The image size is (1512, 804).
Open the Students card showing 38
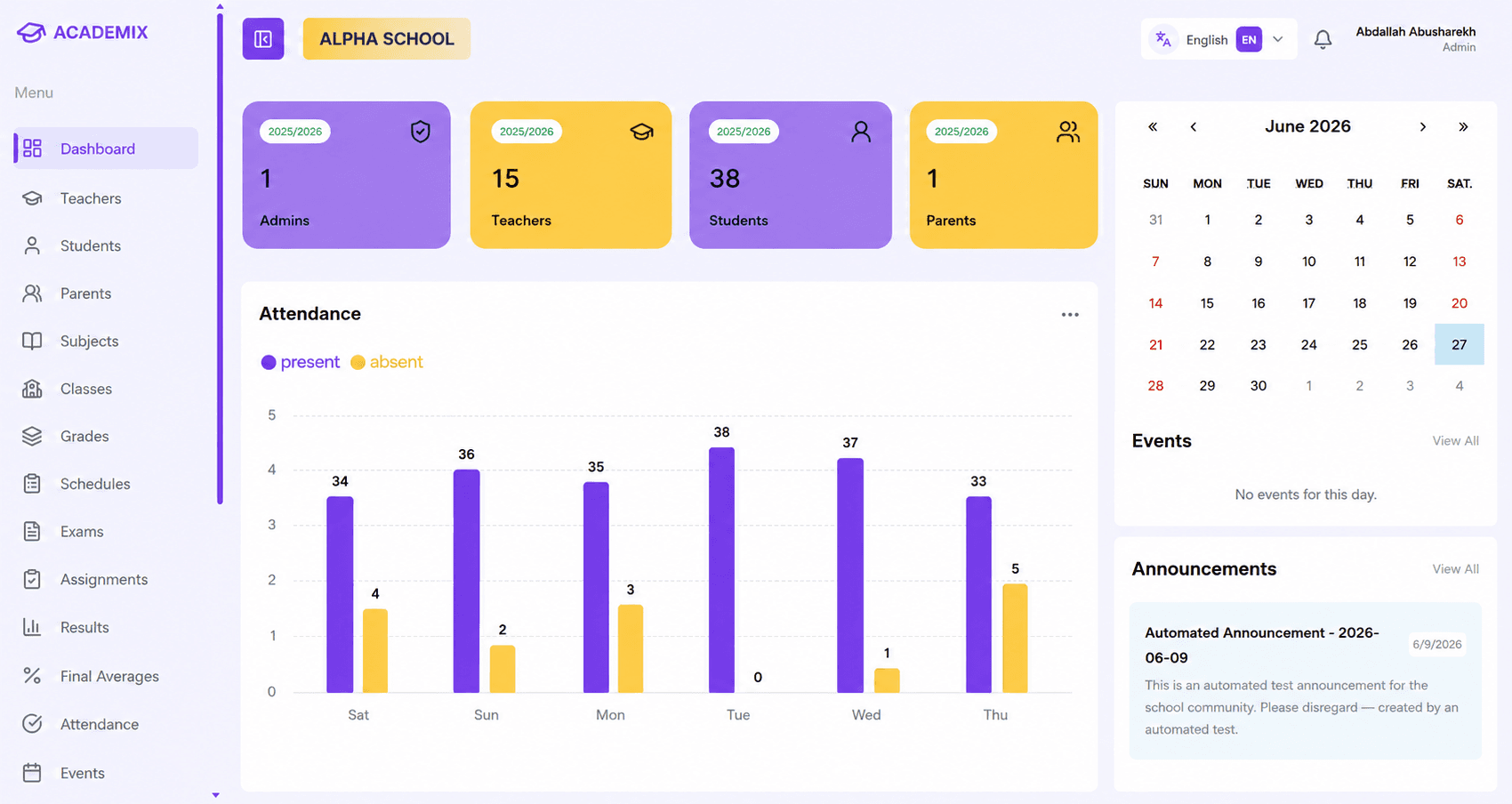tap(791, 174)
